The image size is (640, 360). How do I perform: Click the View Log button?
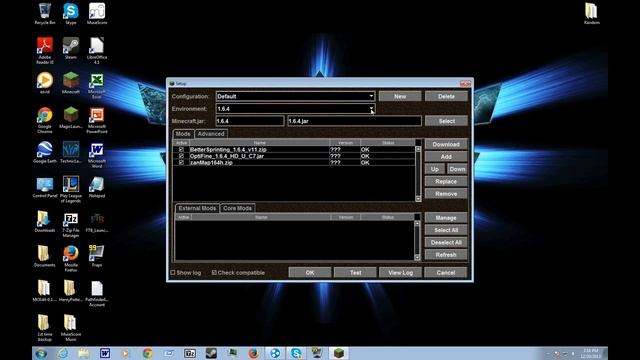point(400,273)
